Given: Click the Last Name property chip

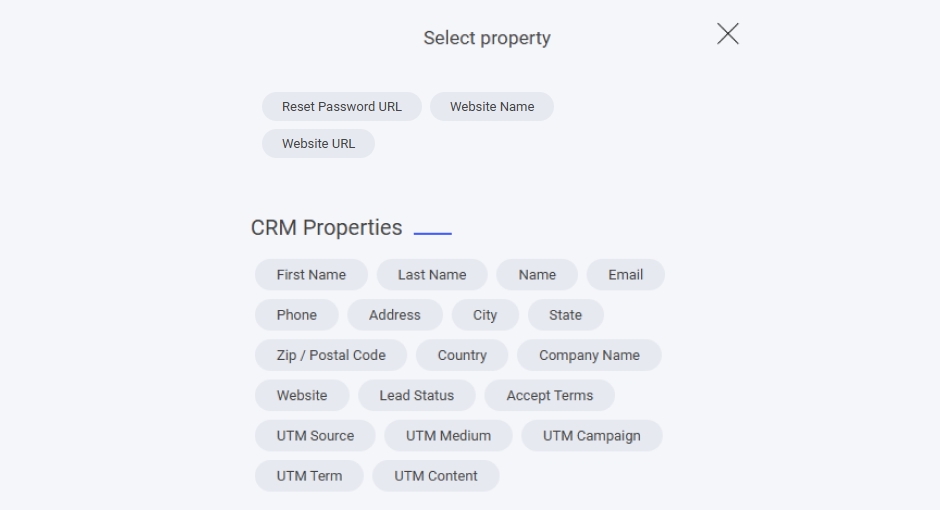Looking at the screenshot, I should point(431,275).
